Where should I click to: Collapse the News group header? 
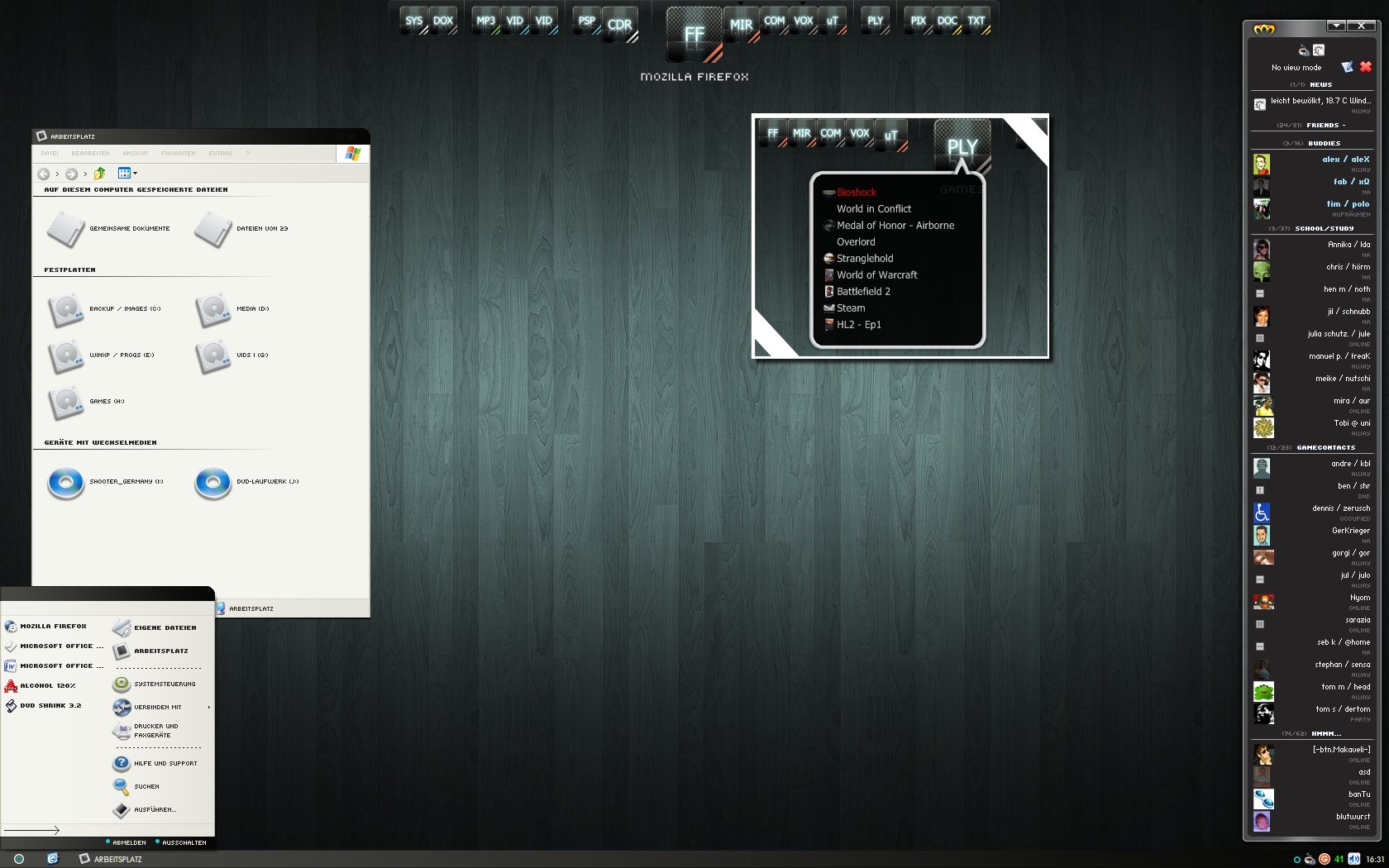tap(1311, 85)
